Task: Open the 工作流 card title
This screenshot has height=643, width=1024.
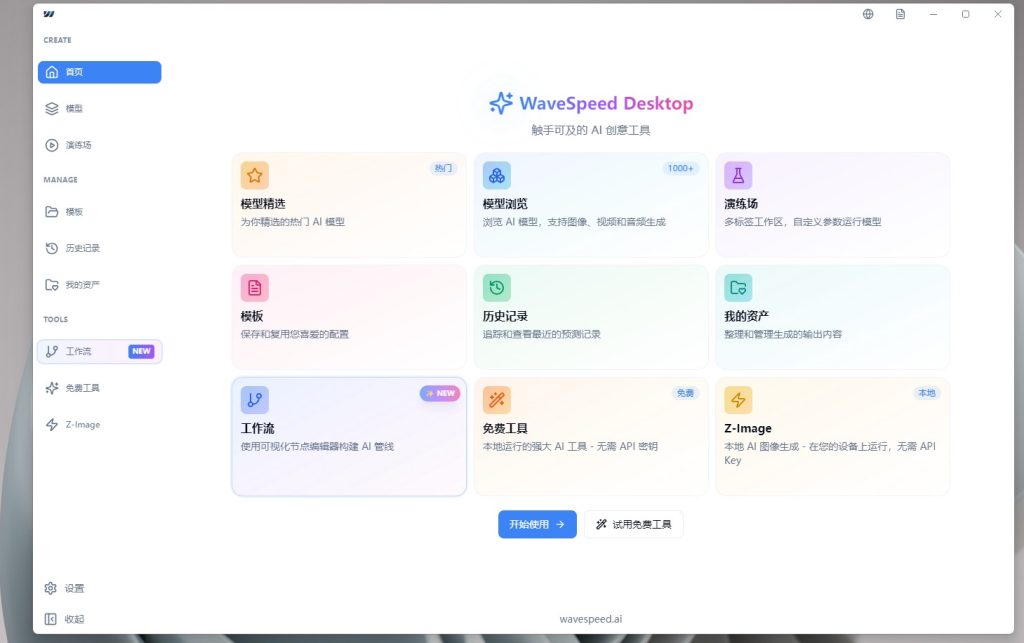Action: click(x=257, y=428)
